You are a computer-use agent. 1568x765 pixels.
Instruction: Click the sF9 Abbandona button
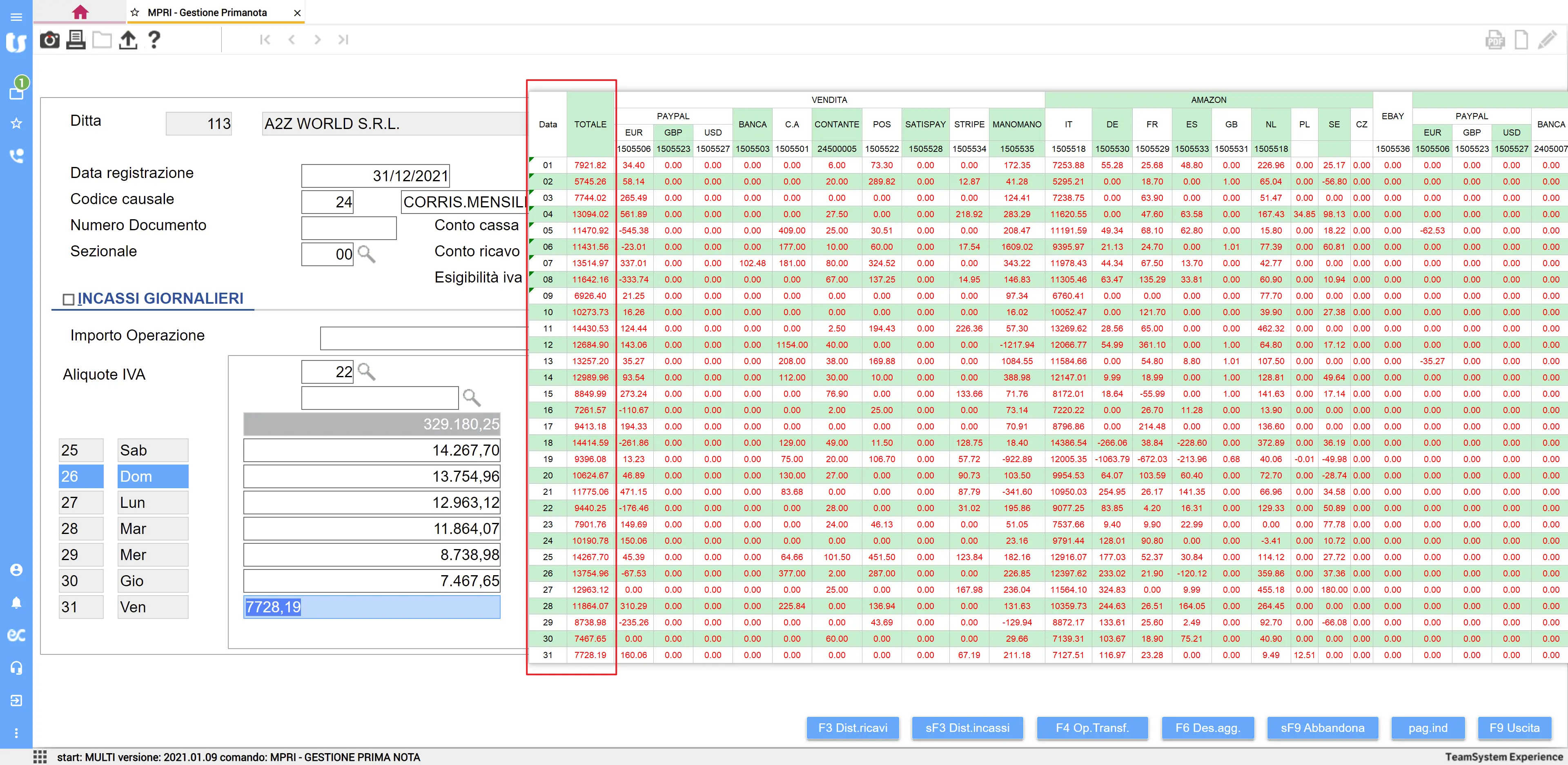pyautogui.click(x=1322, y=728)
